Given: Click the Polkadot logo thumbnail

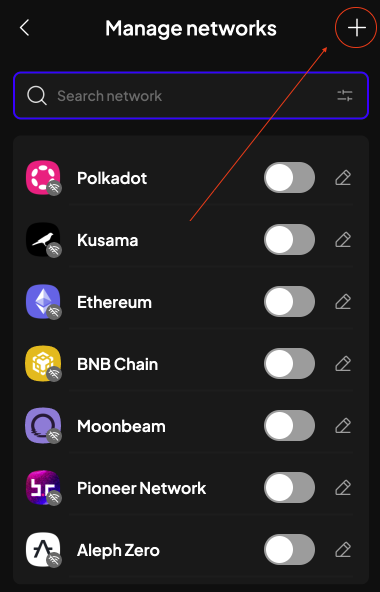Looking at the screenshot, I should 43,178.
